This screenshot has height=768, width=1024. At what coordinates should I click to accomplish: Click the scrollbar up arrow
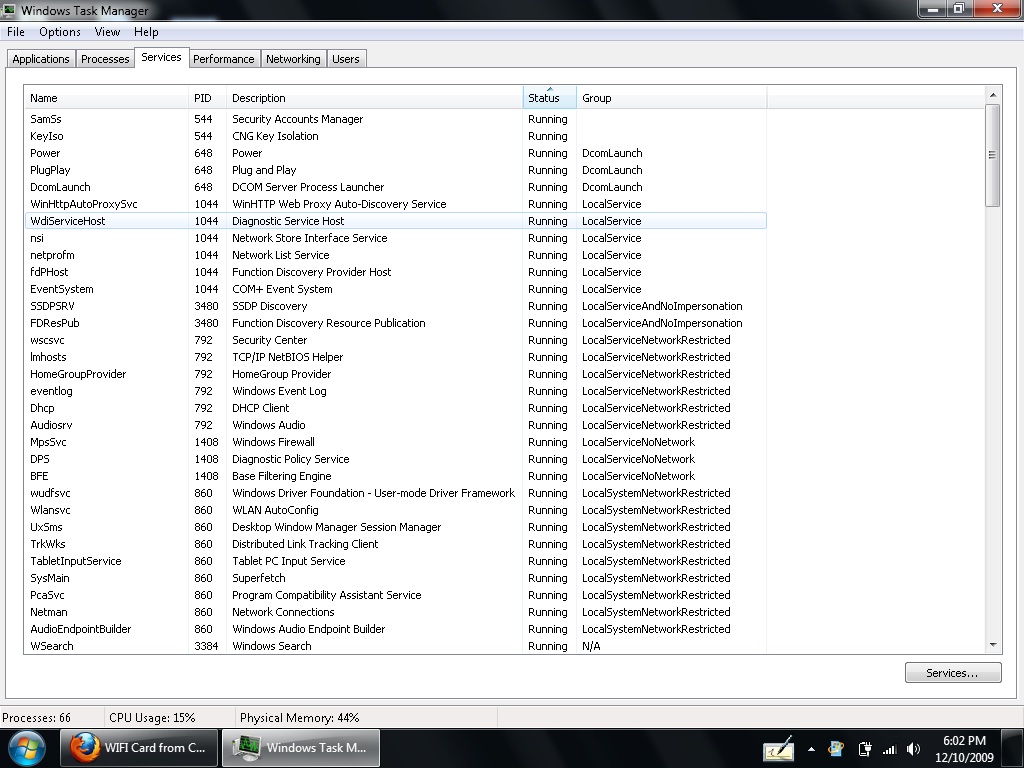[993, 95]
